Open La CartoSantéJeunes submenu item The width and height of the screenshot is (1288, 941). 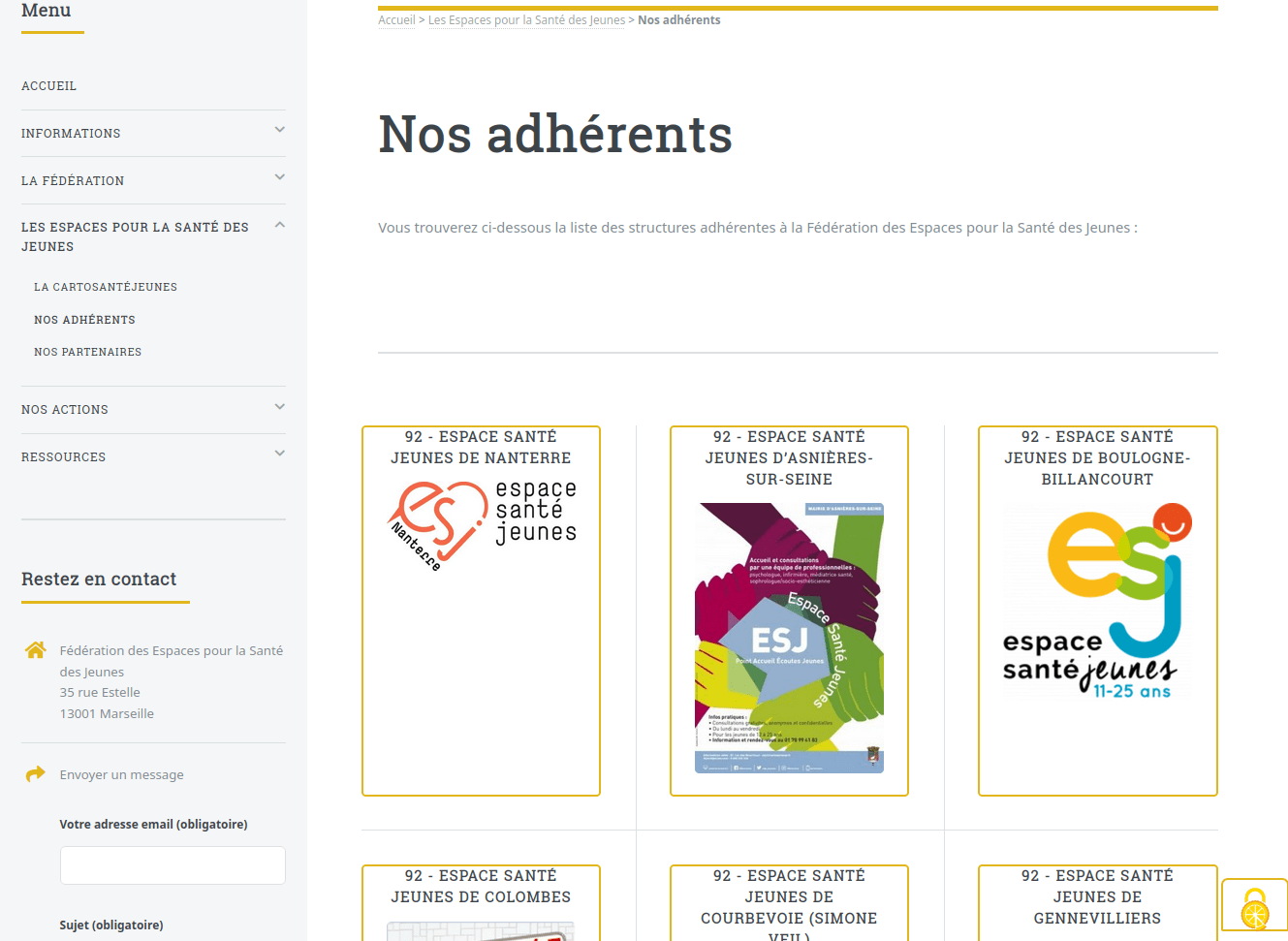[106, 287]
